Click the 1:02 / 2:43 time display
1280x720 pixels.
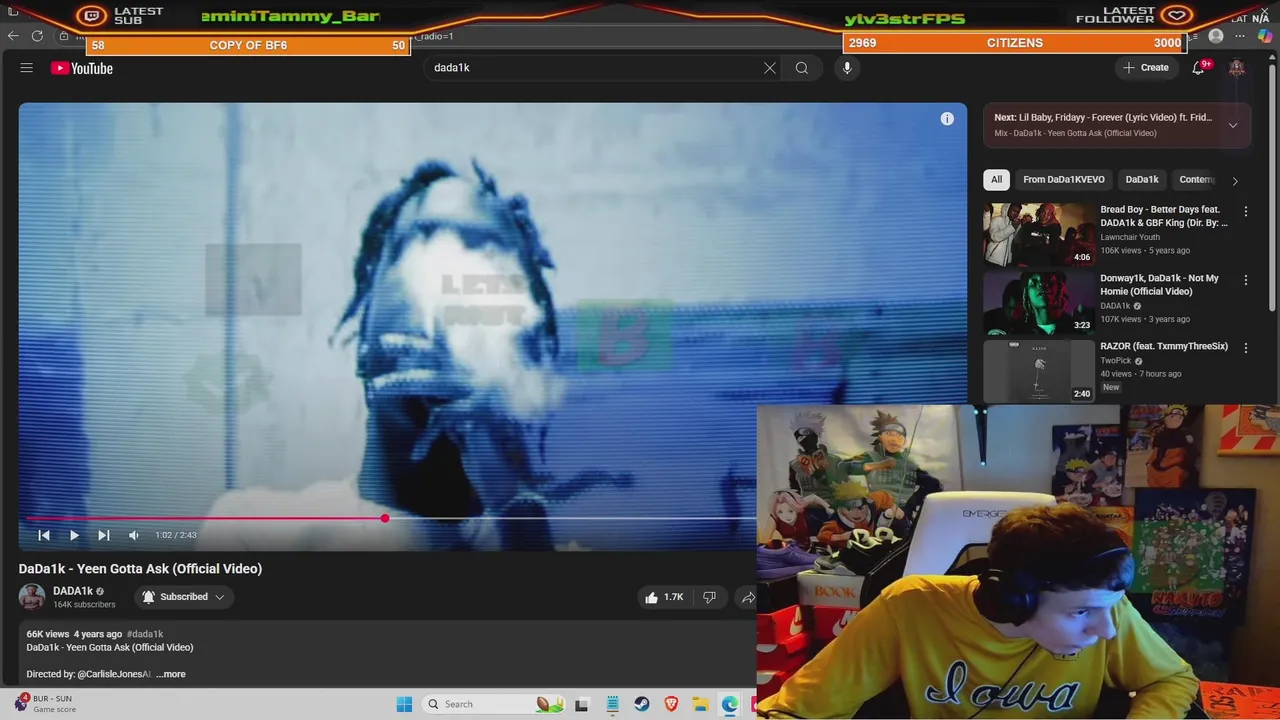(x=176, y=535)
